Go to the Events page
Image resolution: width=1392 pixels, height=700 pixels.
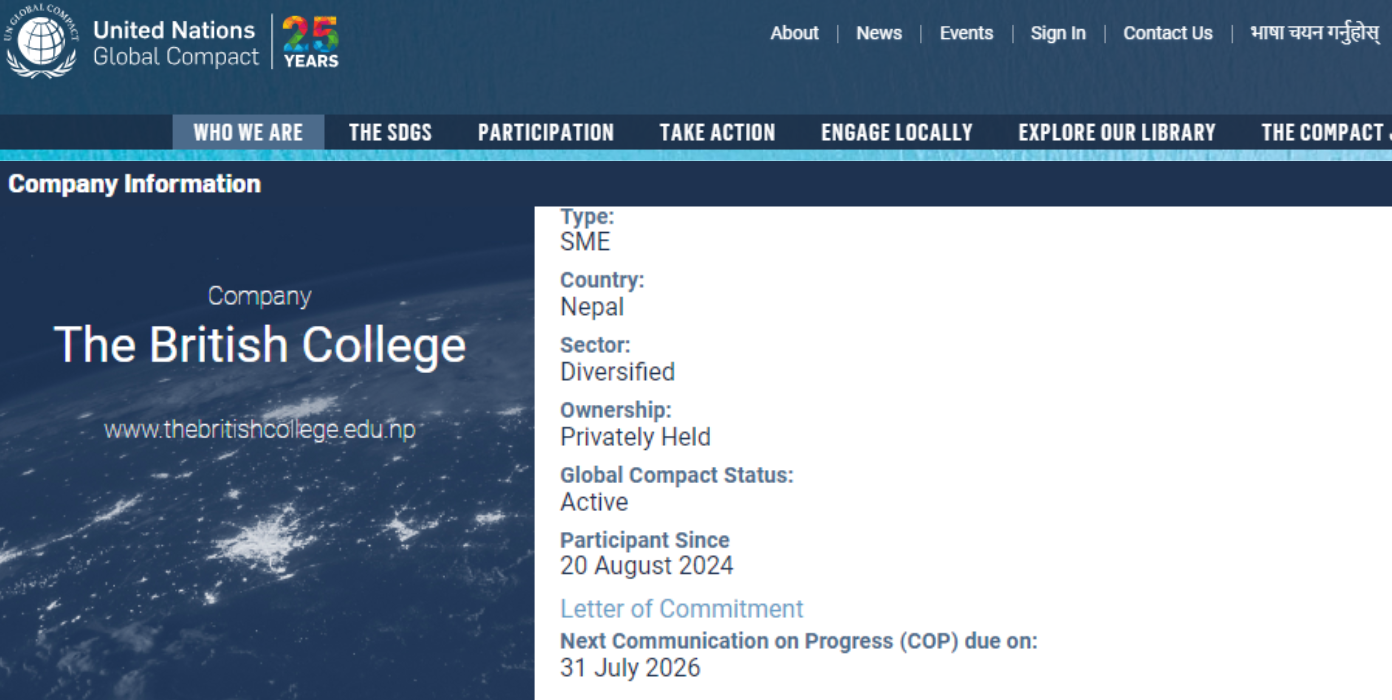click(965, 33)
